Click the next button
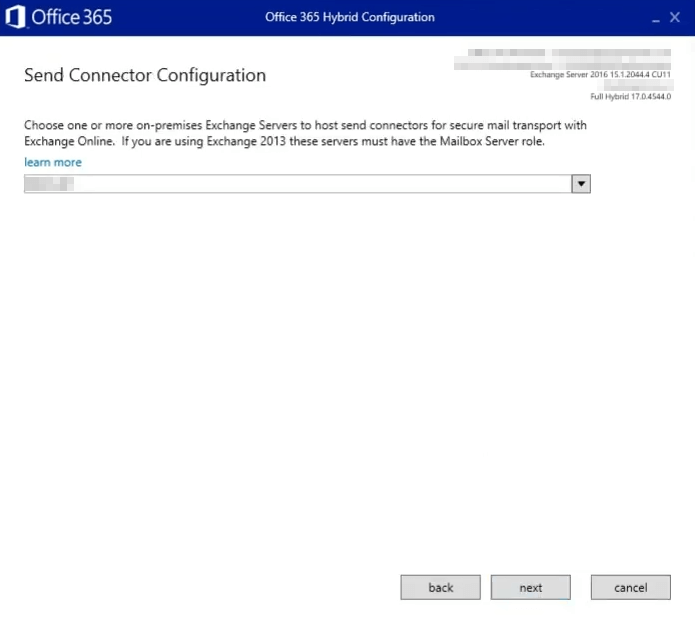Viewport: 695px width, 623px height. click(x=531, y=588)
